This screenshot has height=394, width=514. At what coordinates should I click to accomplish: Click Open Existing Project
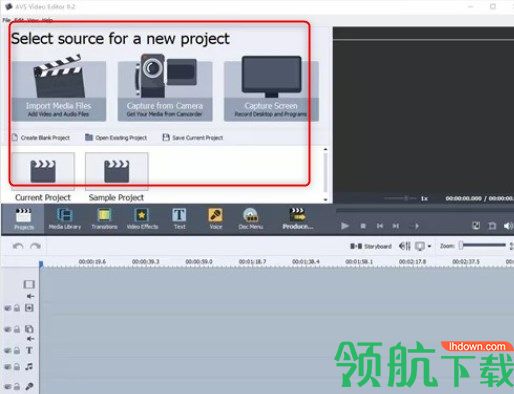pyautogui.click(x=116, y=138)
